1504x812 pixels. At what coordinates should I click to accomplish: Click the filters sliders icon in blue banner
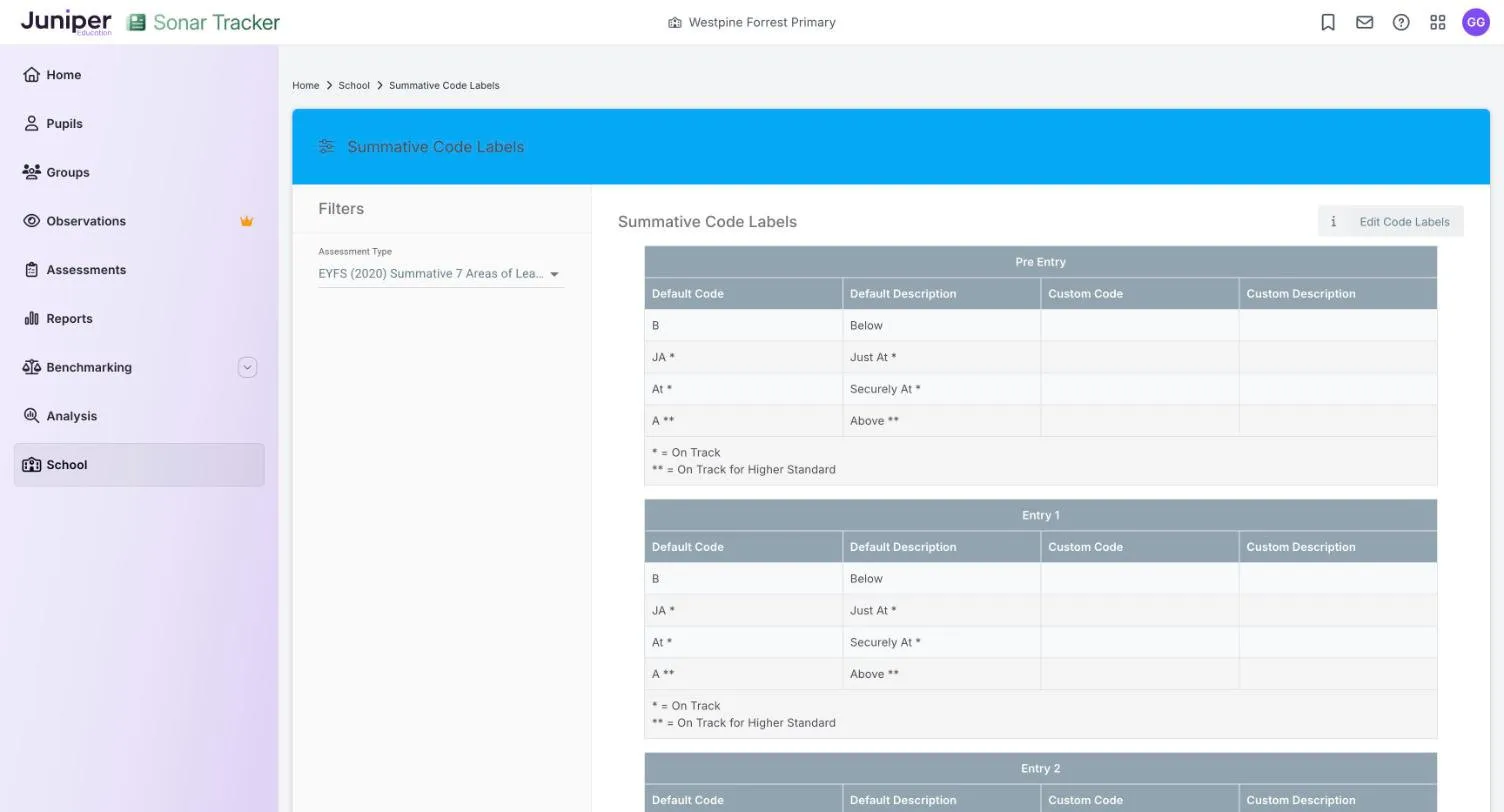click(x=326, y=147)
